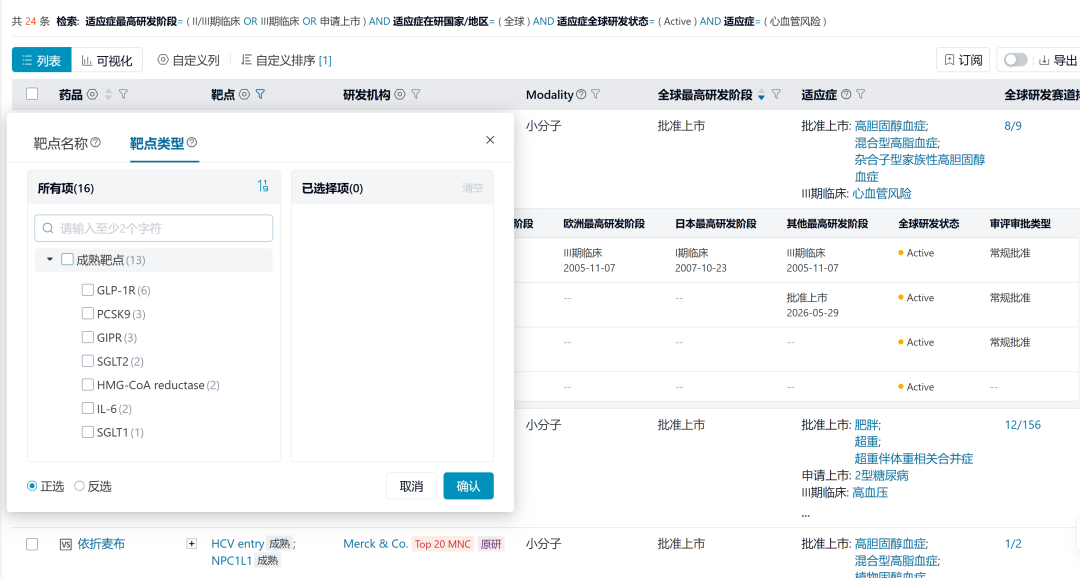This screenshot has width=1080, height=578.
Task: Open the filter funnel for 适应症 column
Action: pyautogui.click(x=861, y=94)
